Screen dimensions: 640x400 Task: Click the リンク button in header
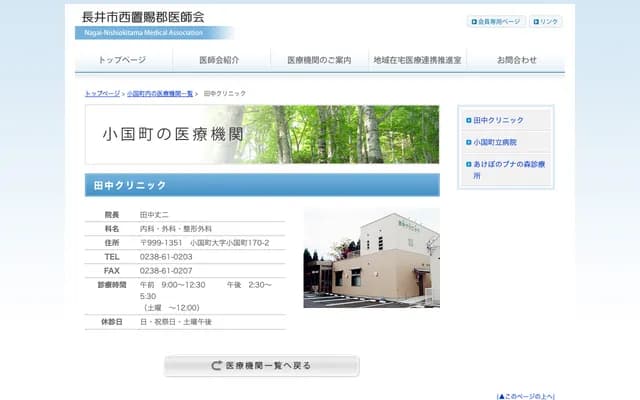click(x=545, y=21)
